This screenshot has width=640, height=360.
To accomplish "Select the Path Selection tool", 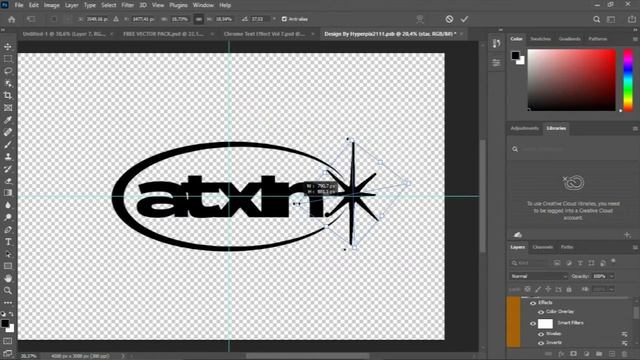I will 8,254.
